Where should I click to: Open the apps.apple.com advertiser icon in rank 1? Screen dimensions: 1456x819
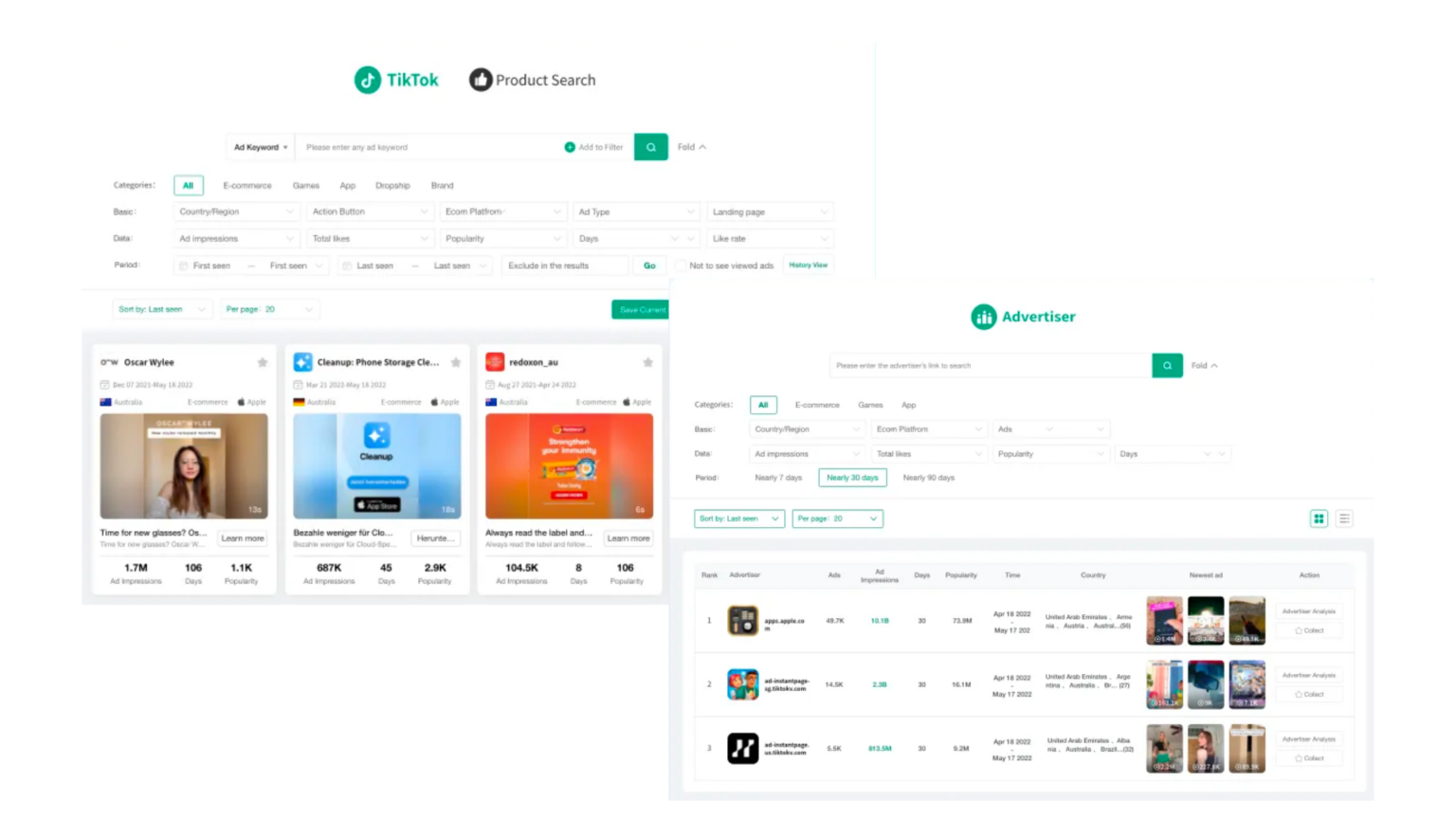tap(743, 621)
